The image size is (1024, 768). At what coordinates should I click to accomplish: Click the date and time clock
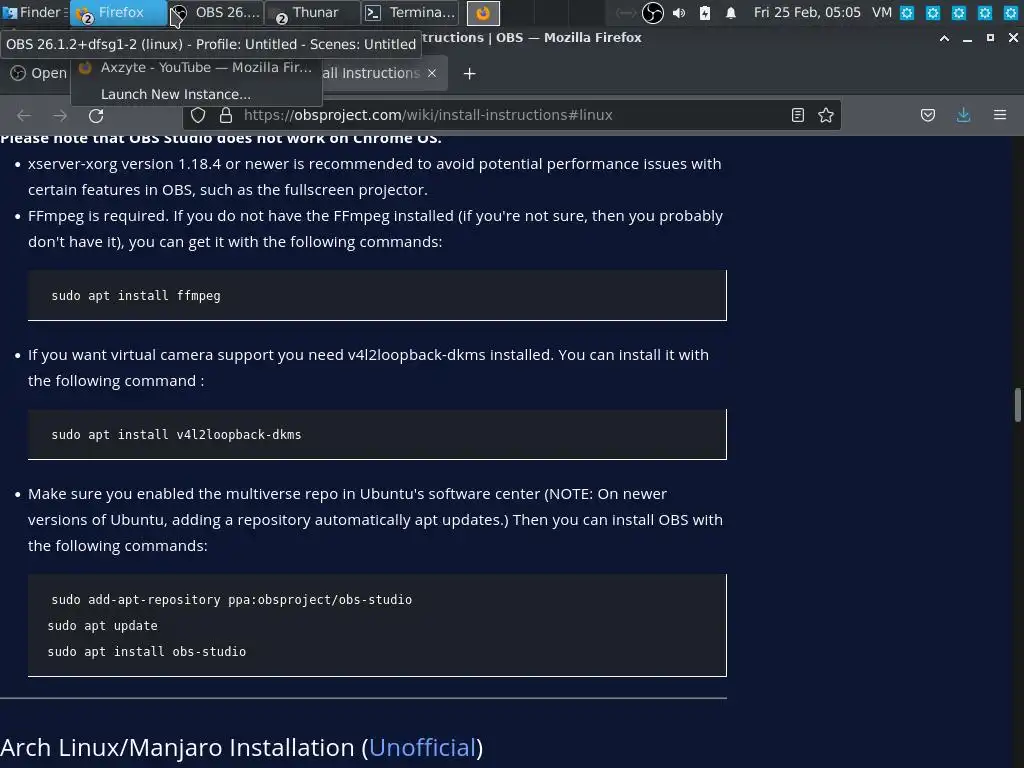(x=807, y=12)
